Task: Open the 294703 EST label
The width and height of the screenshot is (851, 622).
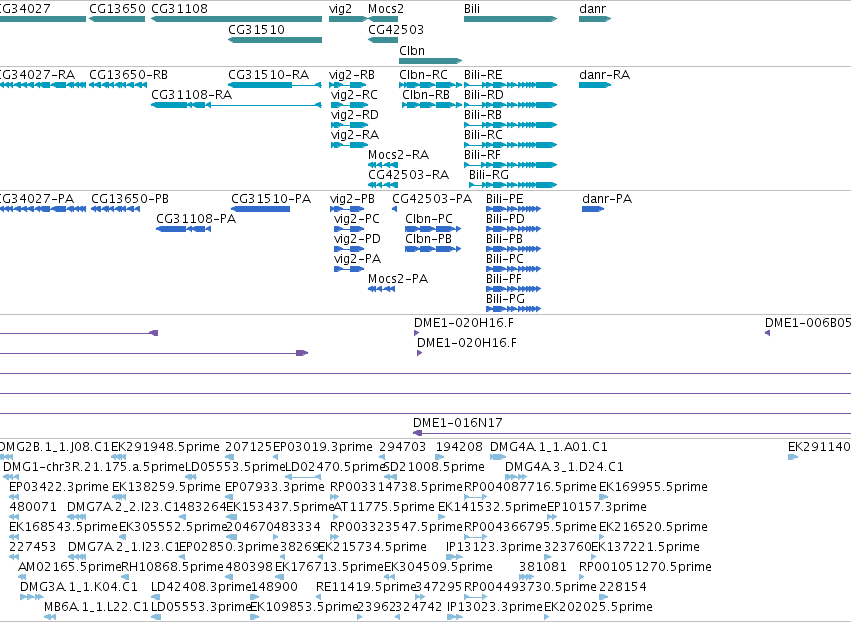Action: 402,447
